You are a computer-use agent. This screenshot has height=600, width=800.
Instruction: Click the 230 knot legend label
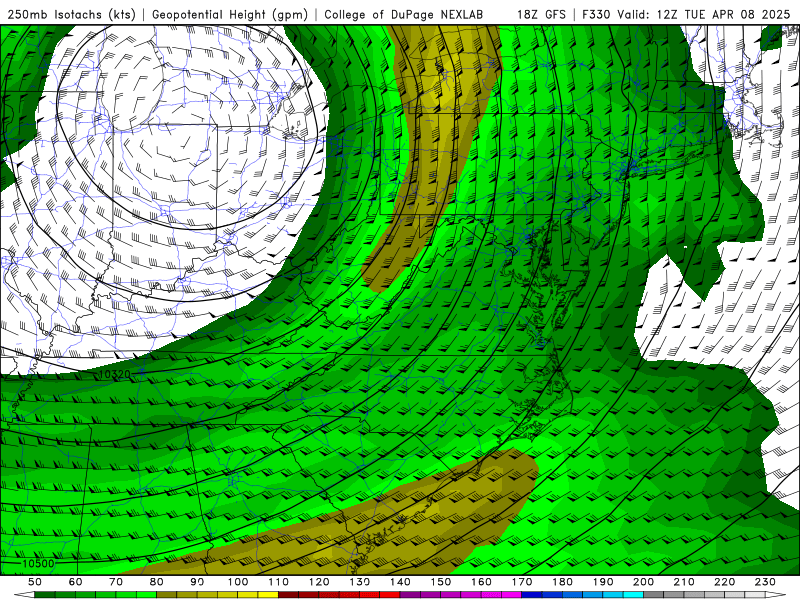pyautogui.click(x=765, y=582)
